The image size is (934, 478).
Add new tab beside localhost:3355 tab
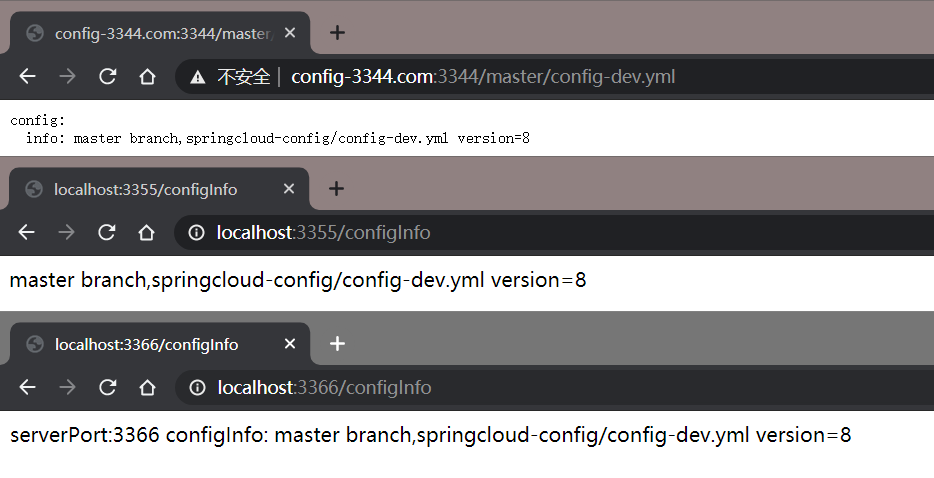pos(336,188)
